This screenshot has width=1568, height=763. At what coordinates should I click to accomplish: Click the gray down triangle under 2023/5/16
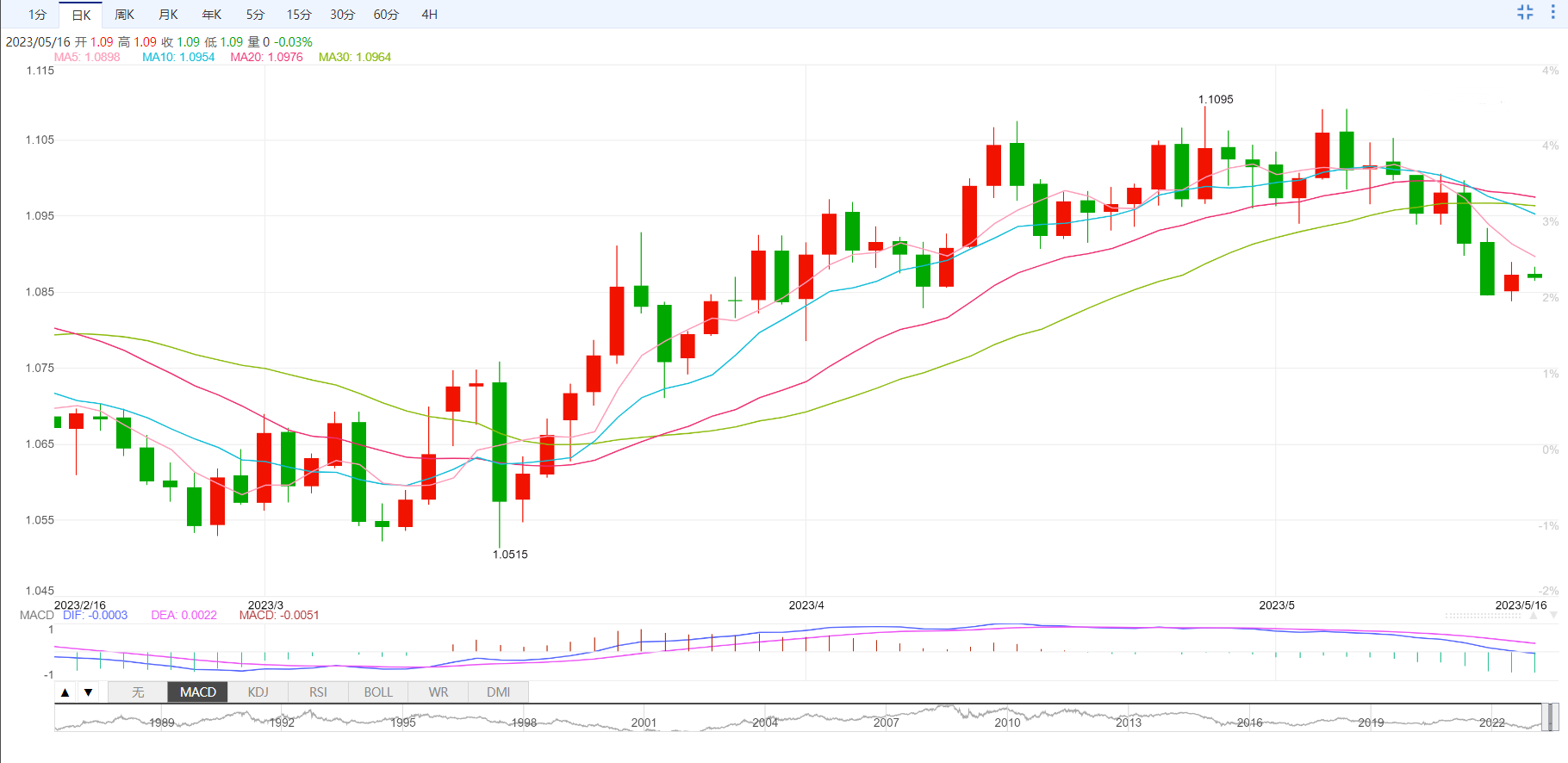[x=1554, y=616]
